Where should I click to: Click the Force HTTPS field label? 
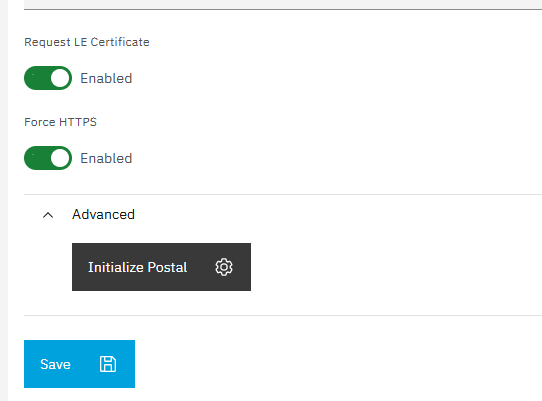[x=60, y=122]
